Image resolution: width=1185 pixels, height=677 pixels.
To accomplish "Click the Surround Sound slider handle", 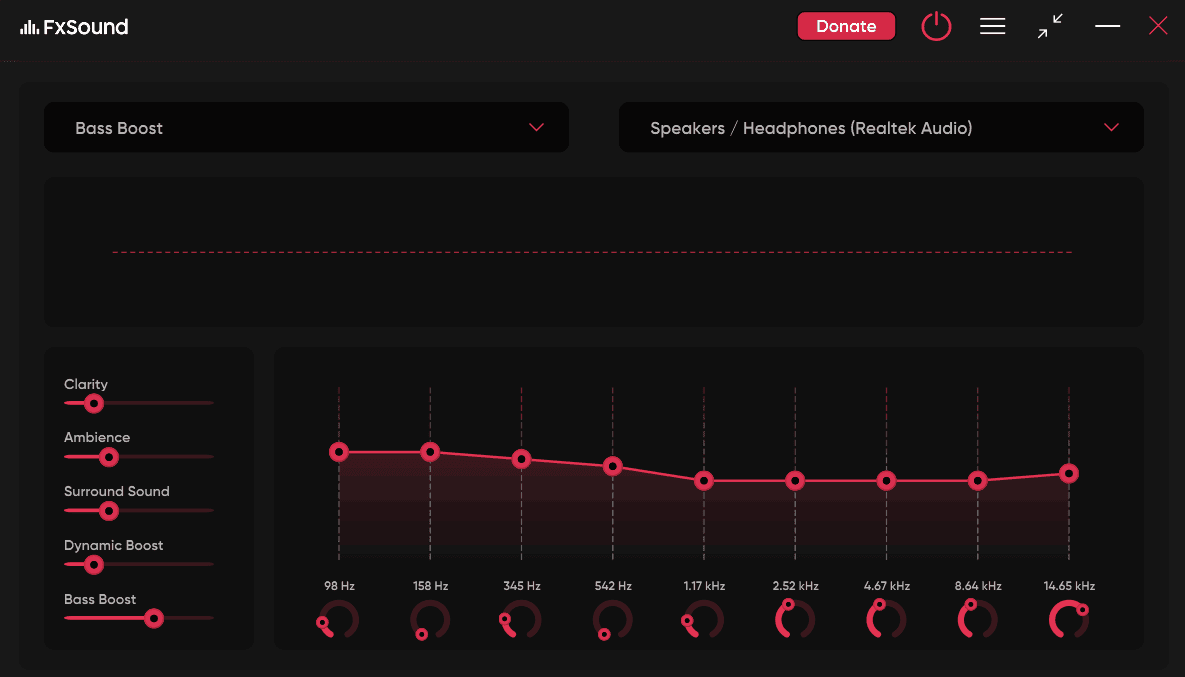I will click(x=109, y=511).
